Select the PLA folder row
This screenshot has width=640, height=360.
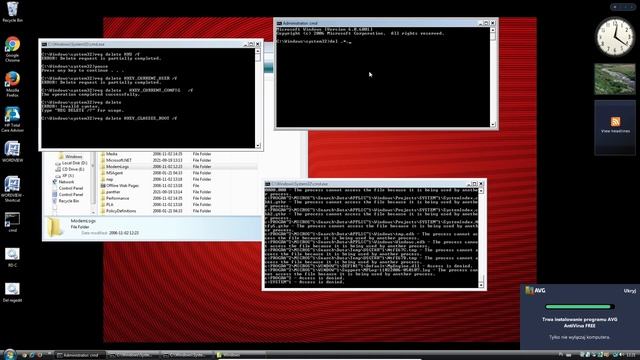179,204
